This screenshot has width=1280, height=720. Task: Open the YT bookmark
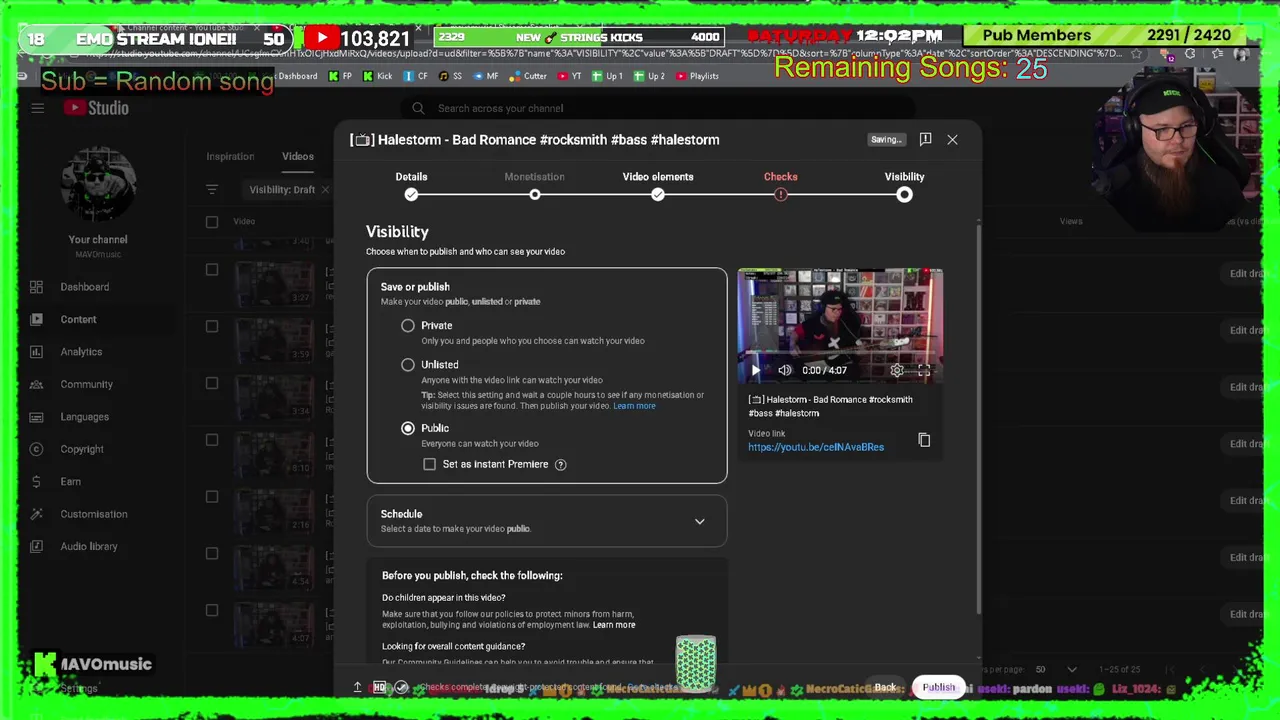570,76
